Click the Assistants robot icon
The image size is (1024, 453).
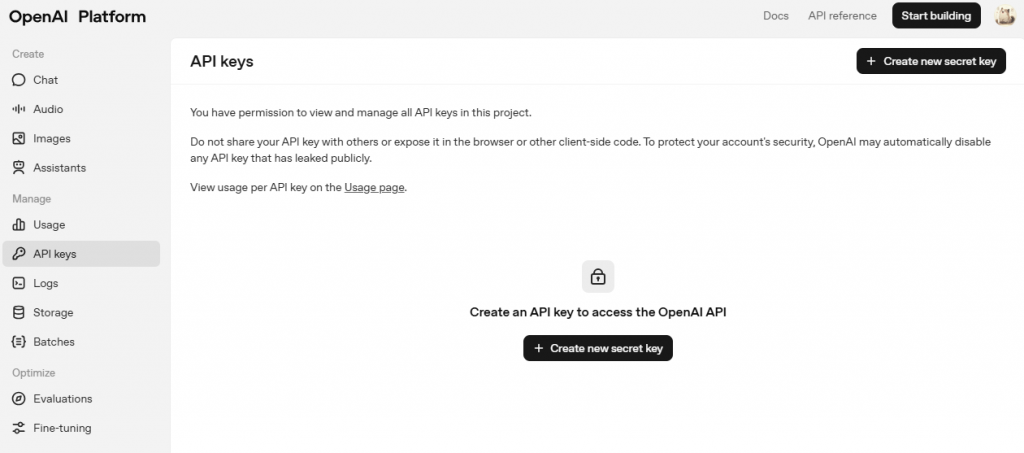[x=19, y=168]
